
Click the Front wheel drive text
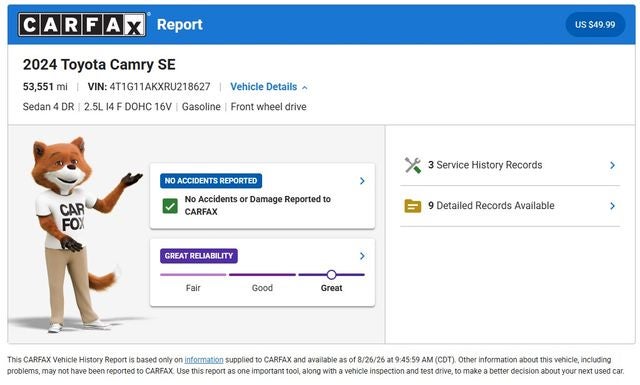[269, 107]
